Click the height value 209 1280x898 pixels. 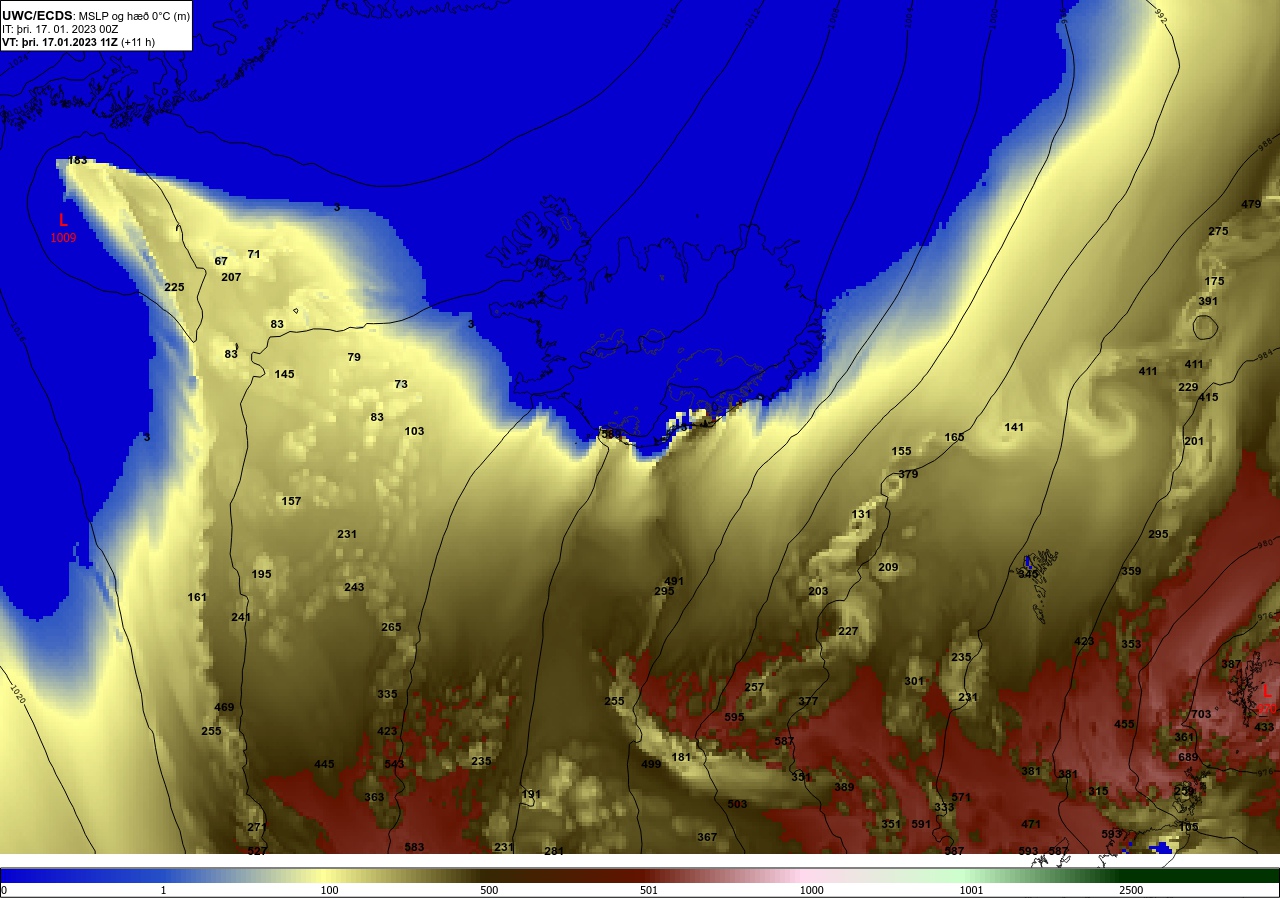(888, 568)
